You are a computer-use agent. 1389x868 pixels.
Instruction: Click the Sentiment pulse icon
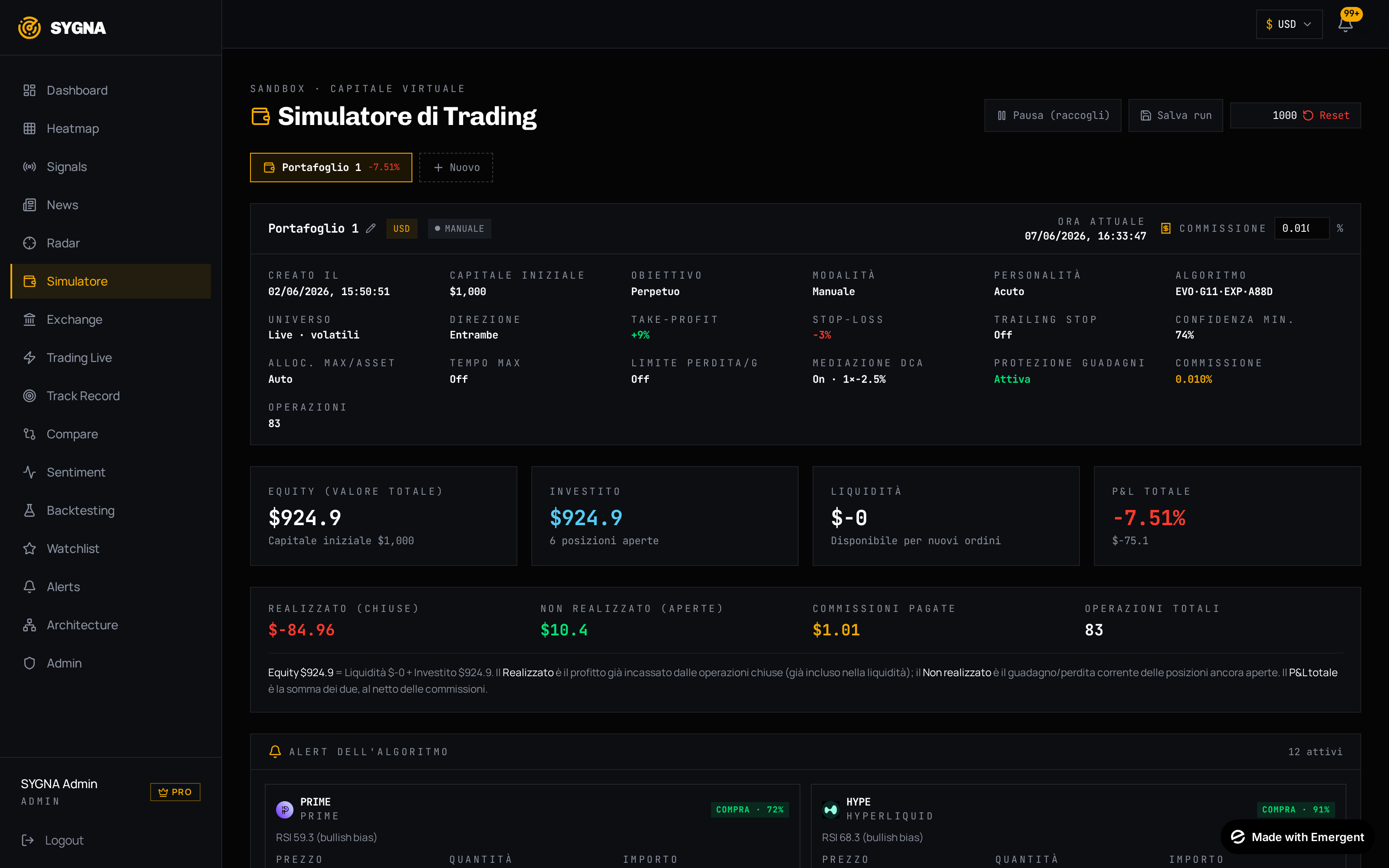(x=29, y=472)
